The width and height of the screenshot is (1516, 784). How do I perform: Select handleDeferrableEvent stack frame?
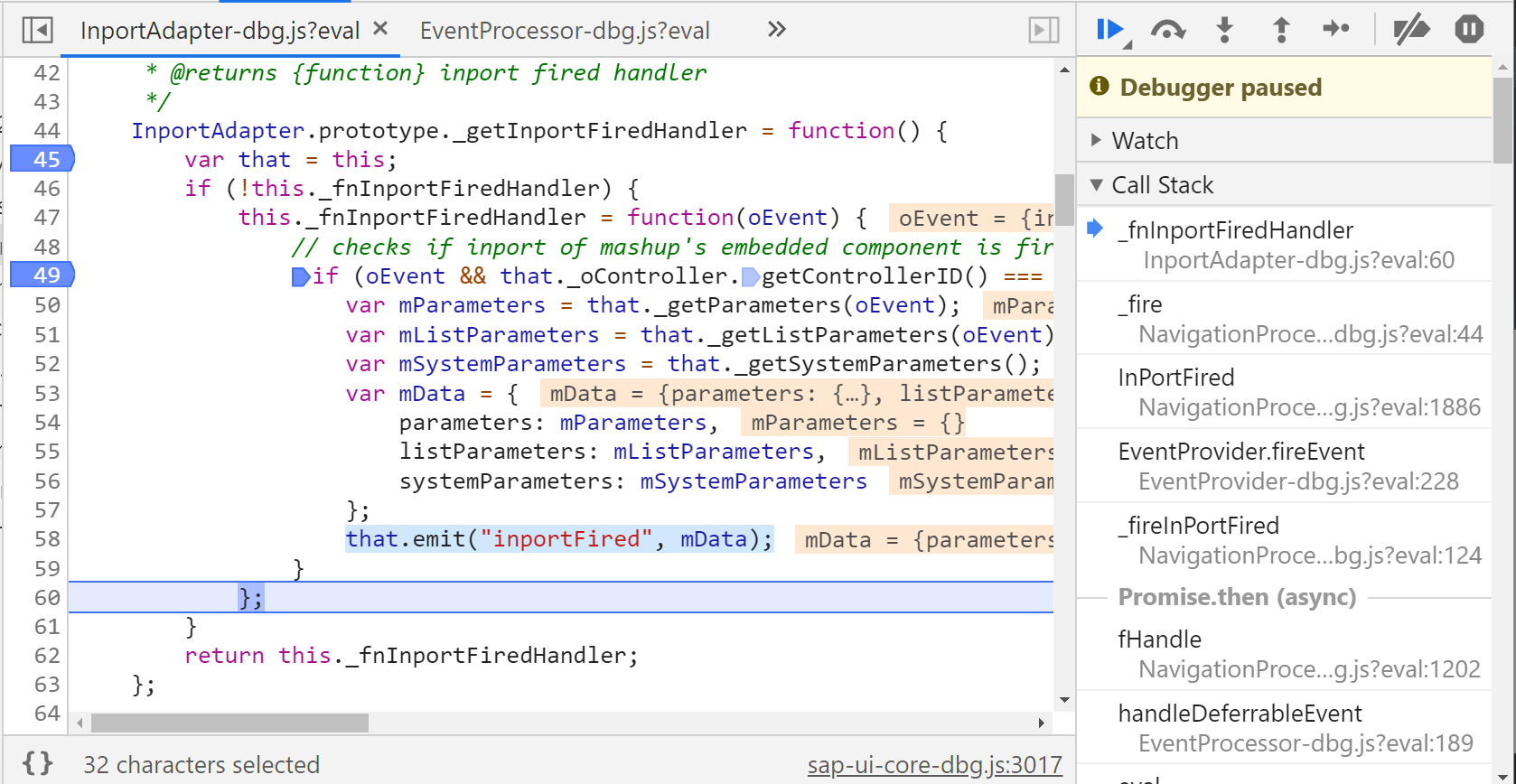point(1284,728)
